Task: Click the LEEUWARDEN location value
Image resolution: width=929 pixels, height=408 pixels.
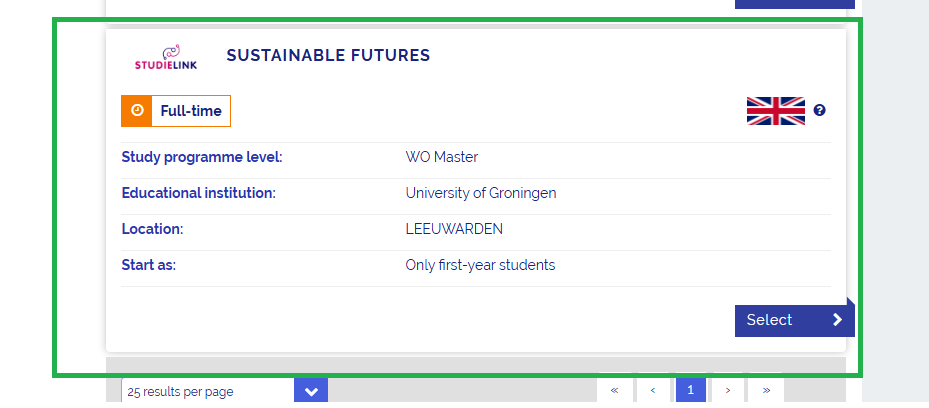Action: click(x=454, y=229)
